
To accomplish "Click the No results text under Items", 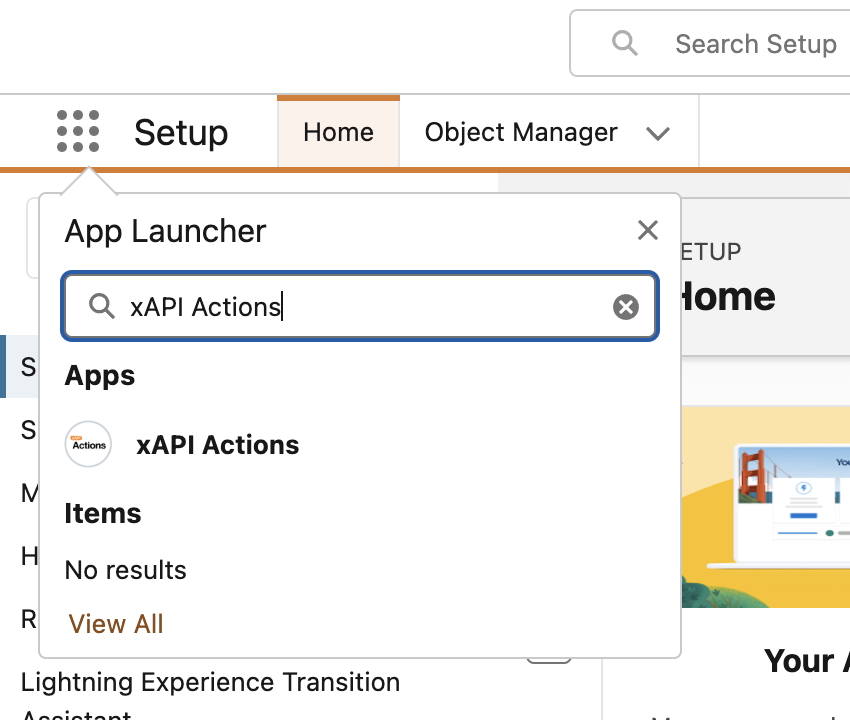I will tap(126, 570).
